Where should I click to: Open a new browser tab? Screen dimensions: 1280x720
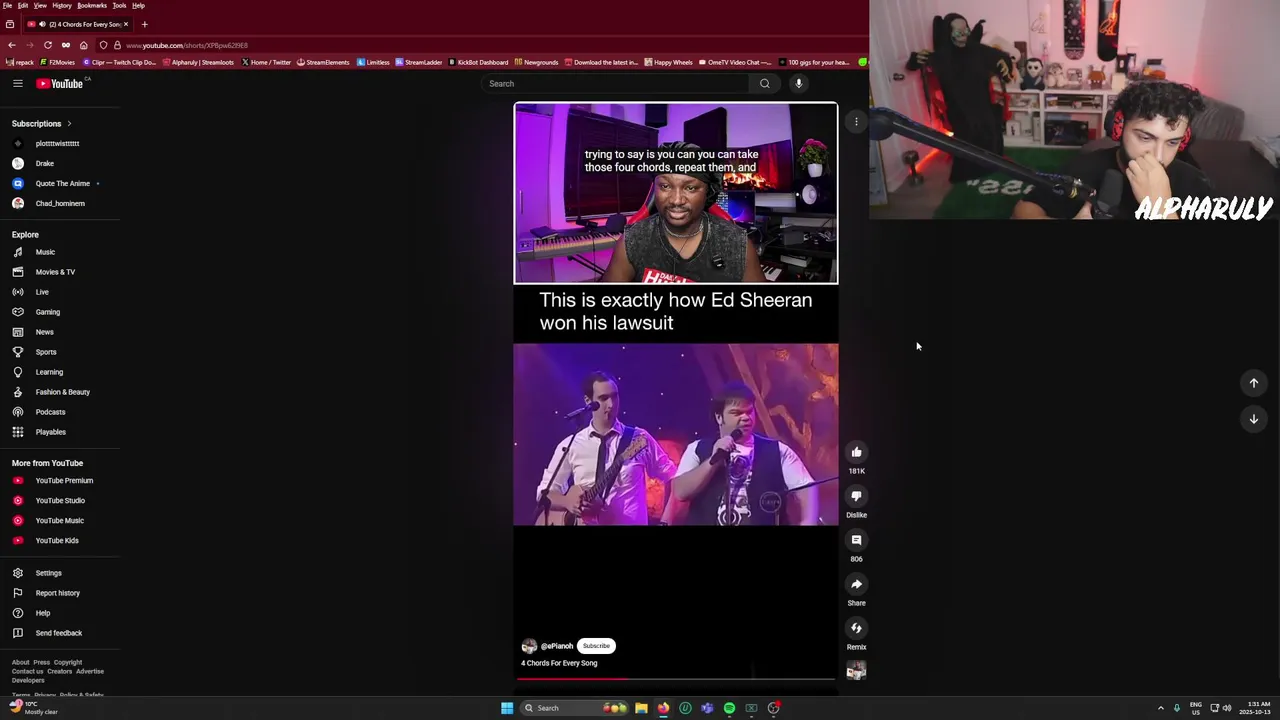coord(144,24)
